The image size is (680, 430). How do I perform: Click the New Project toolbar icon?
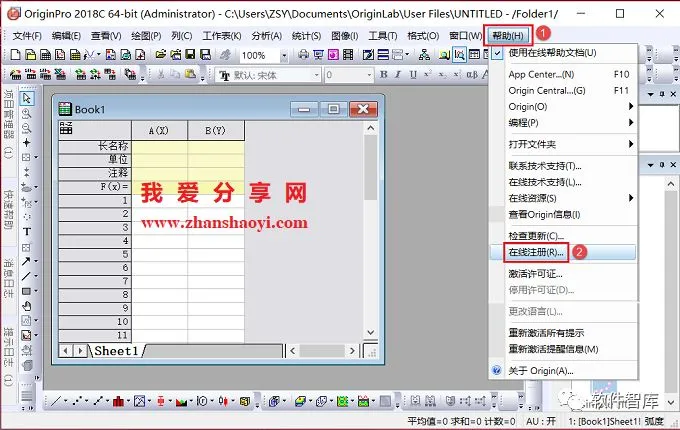(x=15, y=55)
